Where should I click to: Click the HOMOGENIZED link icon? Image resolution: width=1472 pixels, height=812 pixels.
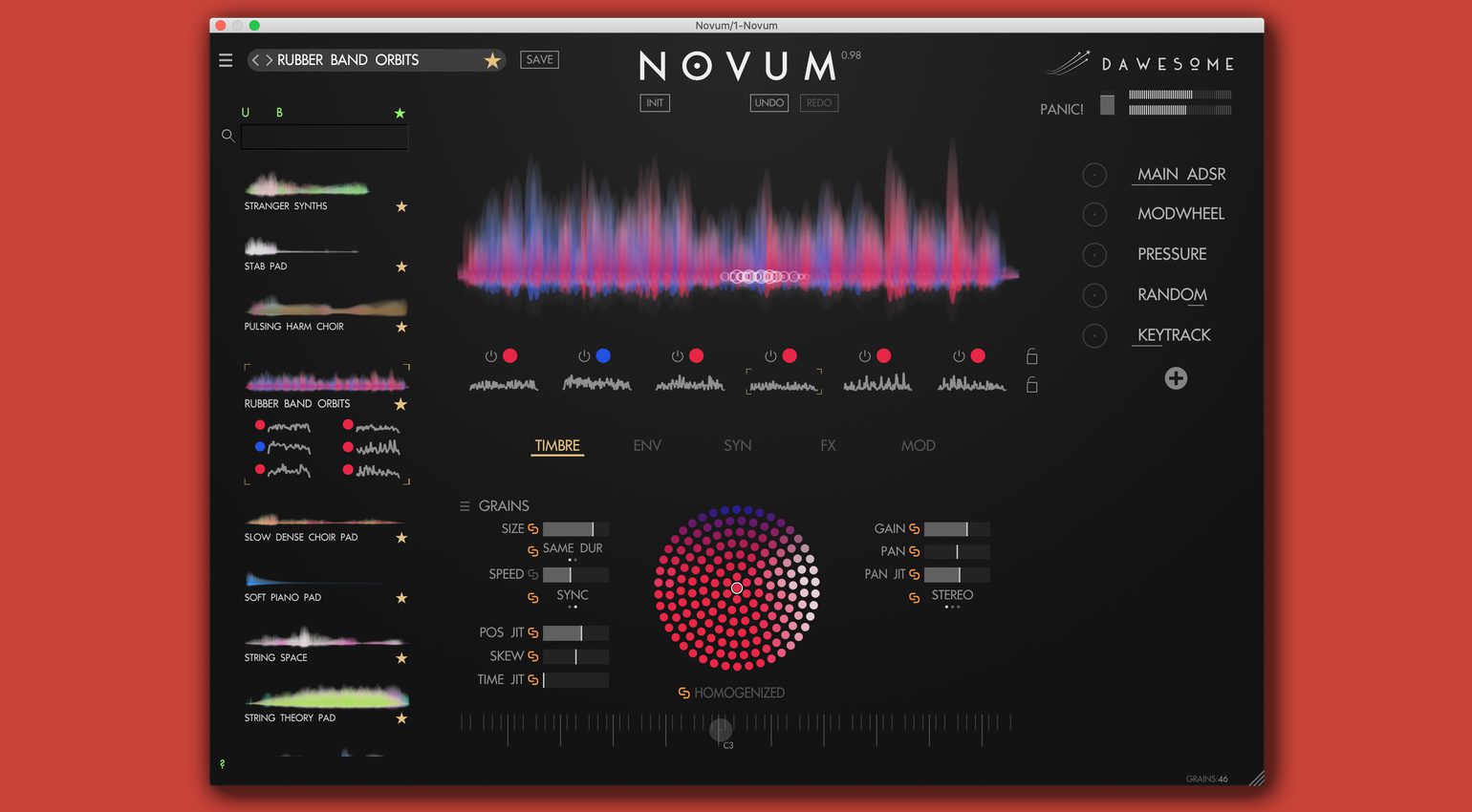tap(683, 694)
